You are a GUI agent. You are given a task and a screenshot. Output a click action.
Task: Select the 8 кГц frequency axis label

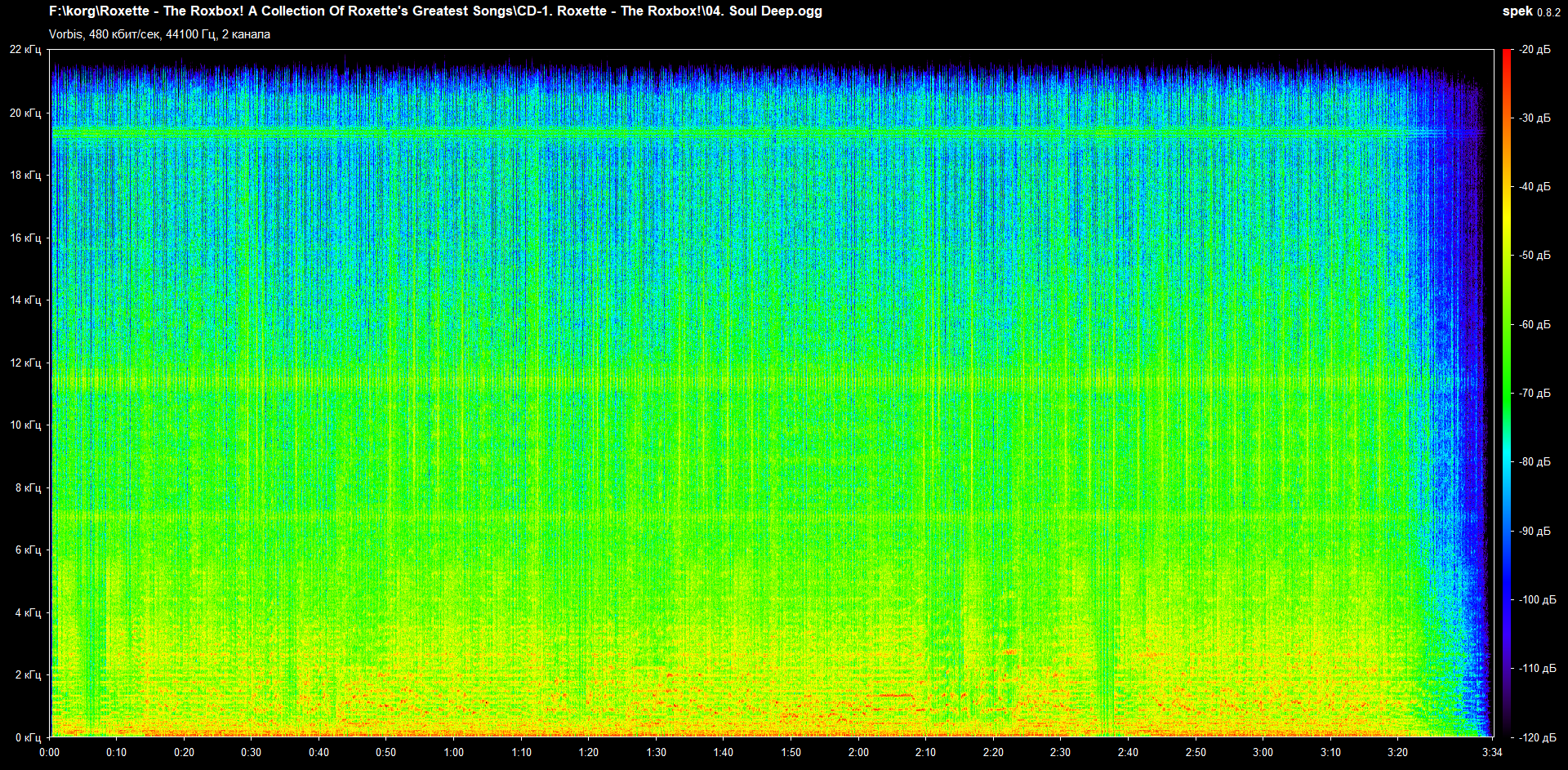tap(28, 487)
